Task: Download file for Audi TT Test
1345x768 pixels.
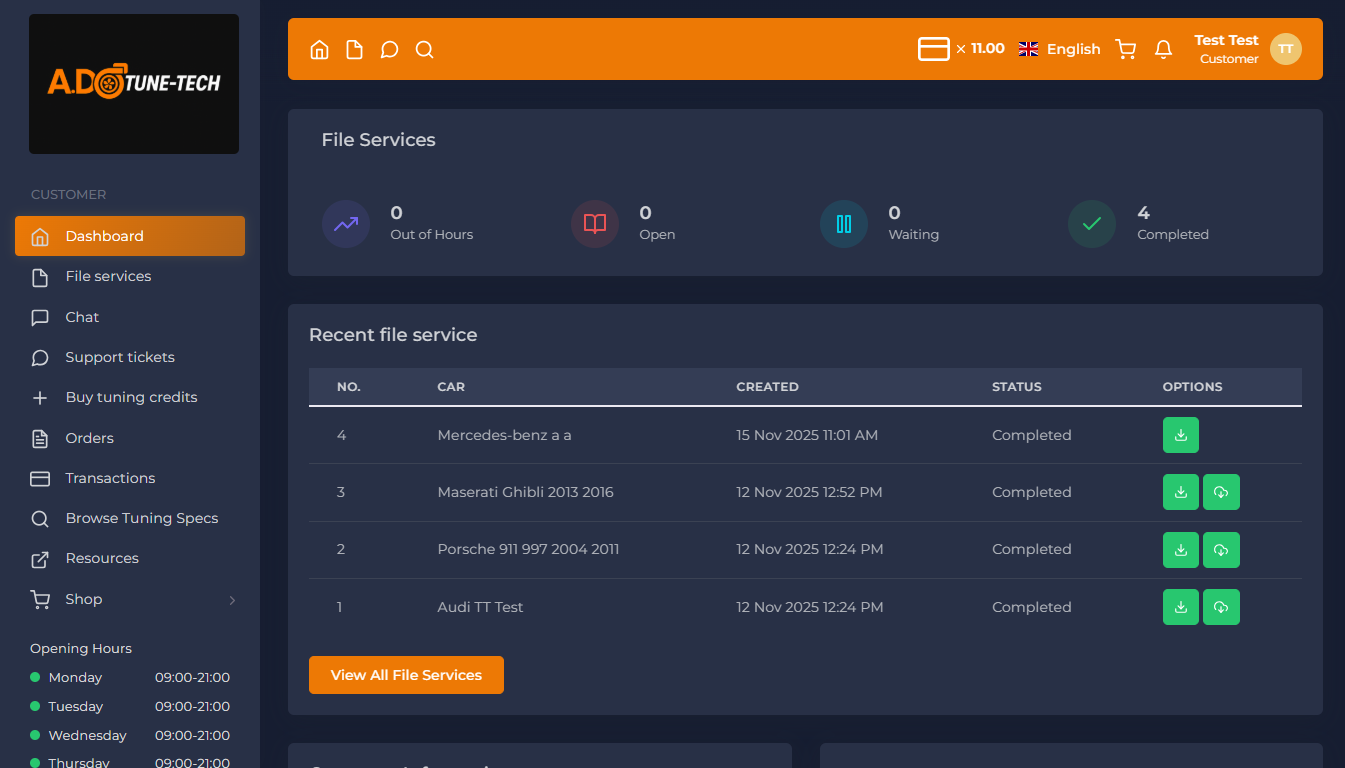Action: (1181, 607)
